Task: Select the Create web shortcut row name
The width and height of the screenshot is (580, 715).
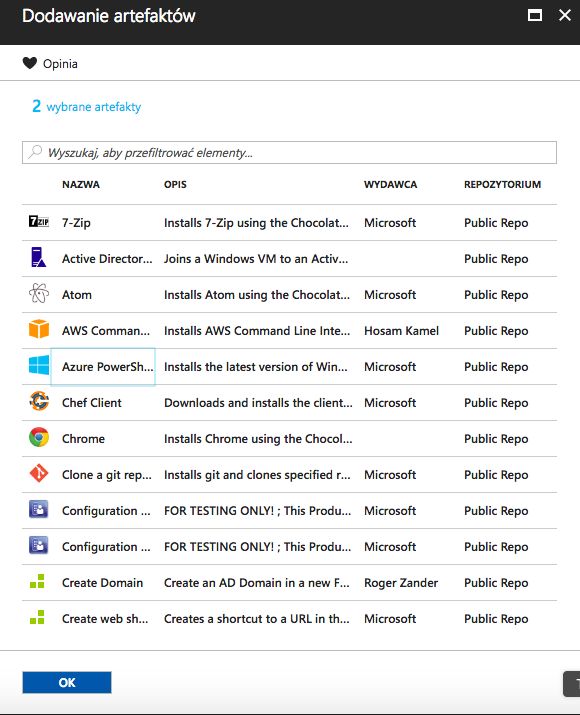Action: pyautogui.click(x=105, y=619)
